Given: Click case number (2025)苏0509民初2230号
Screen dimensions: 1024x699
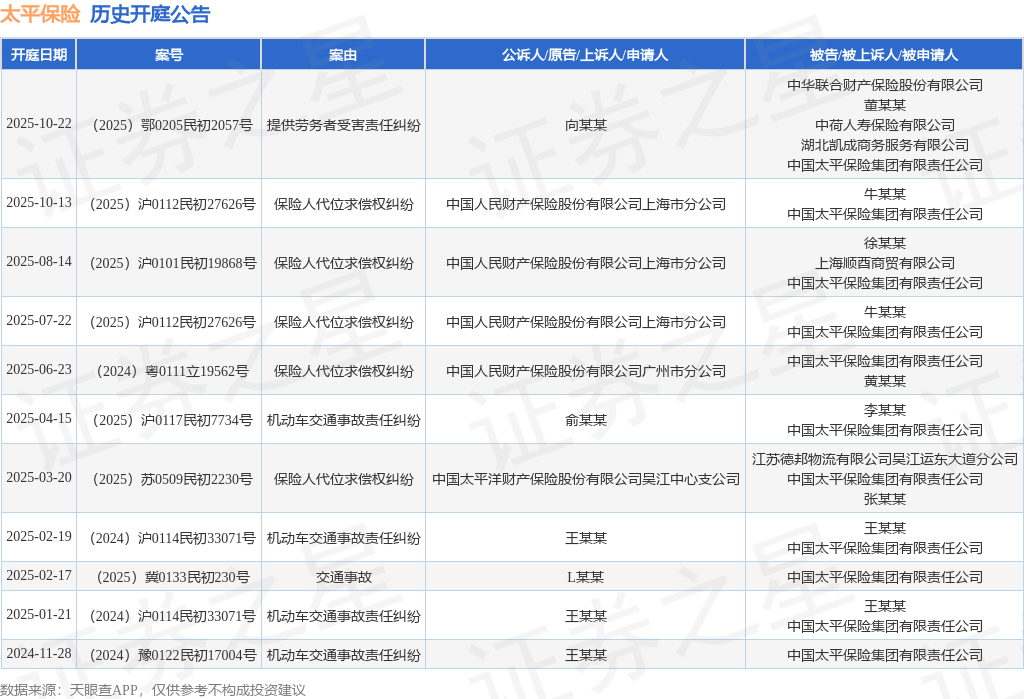Looking at the screenshot, I should [168, 479].
